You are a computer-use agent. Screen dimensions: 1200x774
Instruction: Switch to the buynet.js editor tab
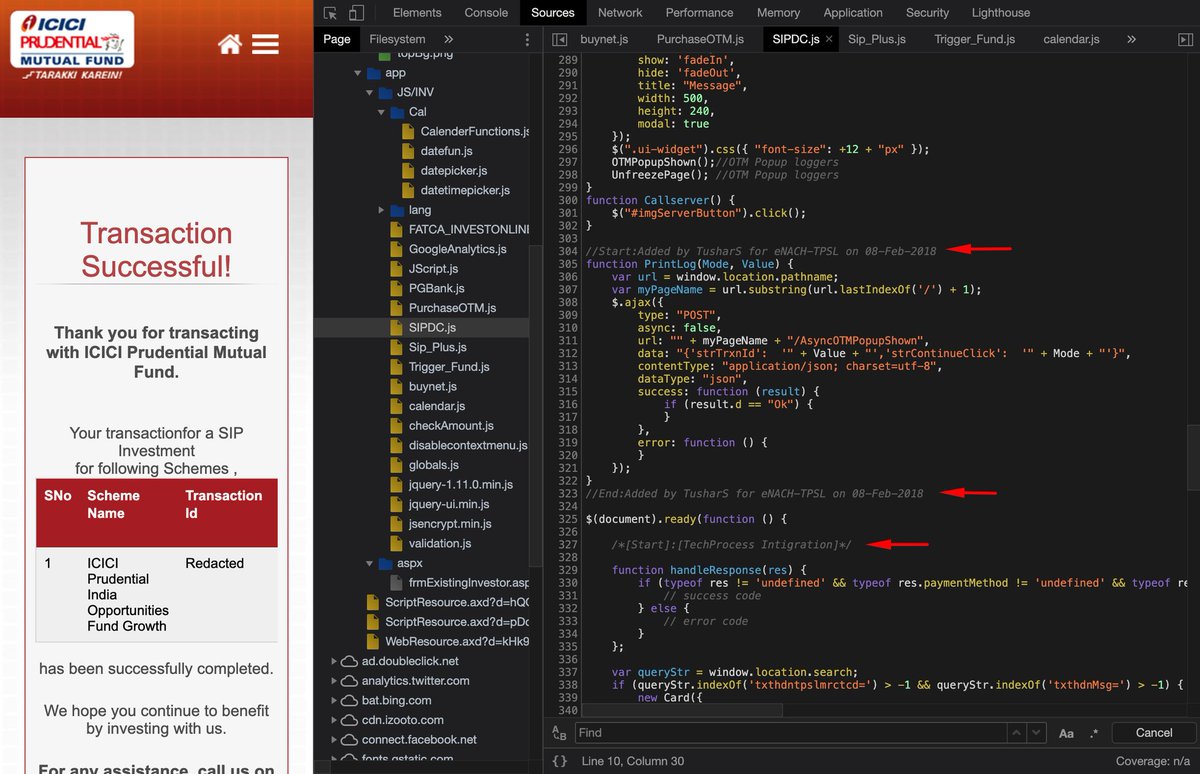click(x=603, y=39)
